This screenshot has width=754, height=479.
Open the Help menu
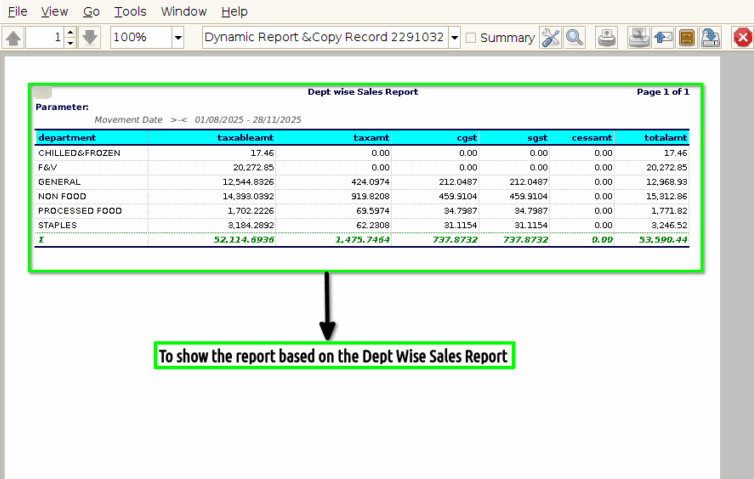tap(234, 12)
